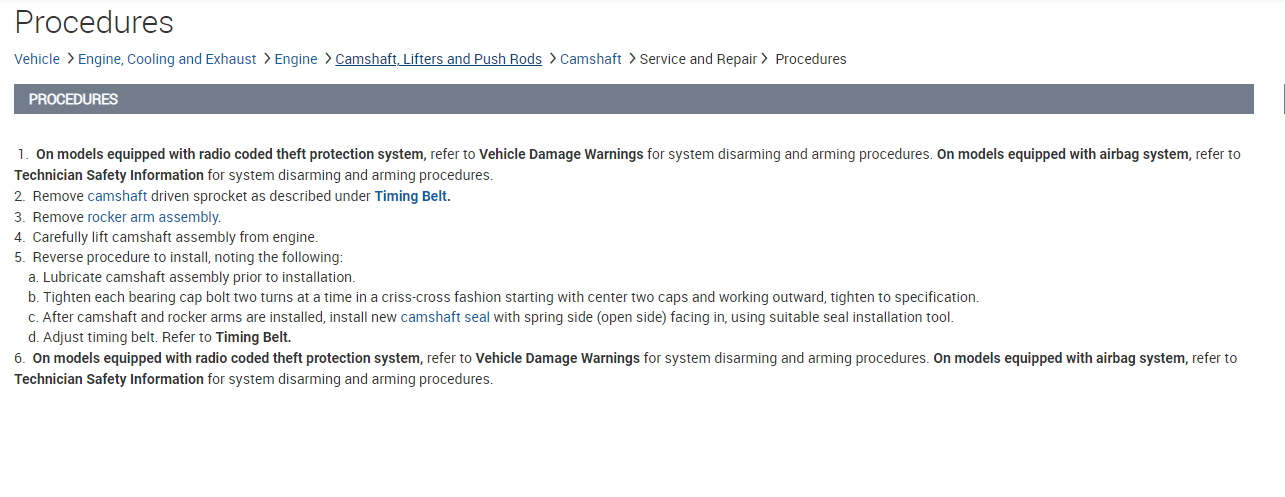
Task: Click Procedures at end of breadcrumb
Action: tap(811, 59)
